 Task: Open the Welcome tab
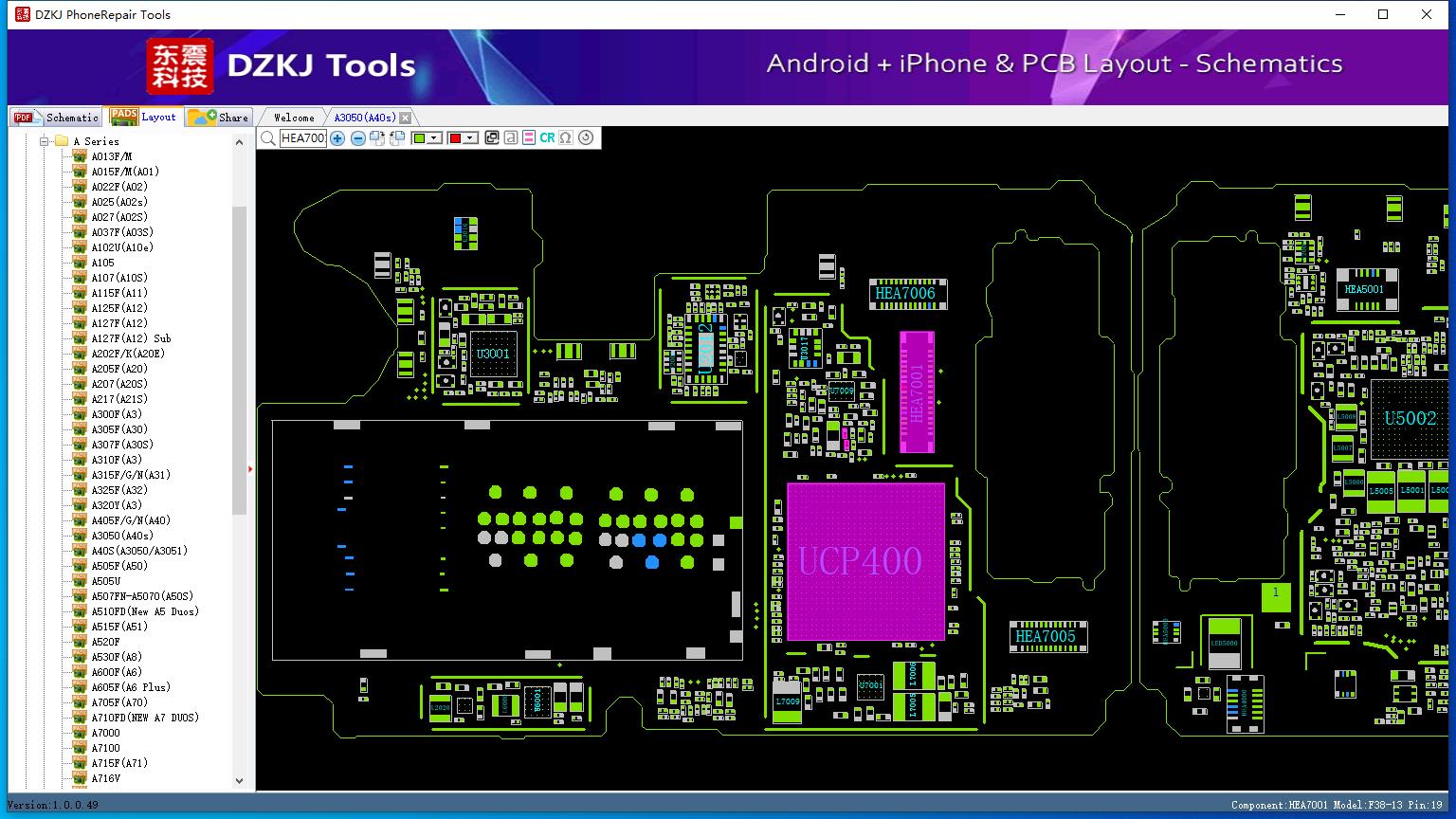(294, 118)
